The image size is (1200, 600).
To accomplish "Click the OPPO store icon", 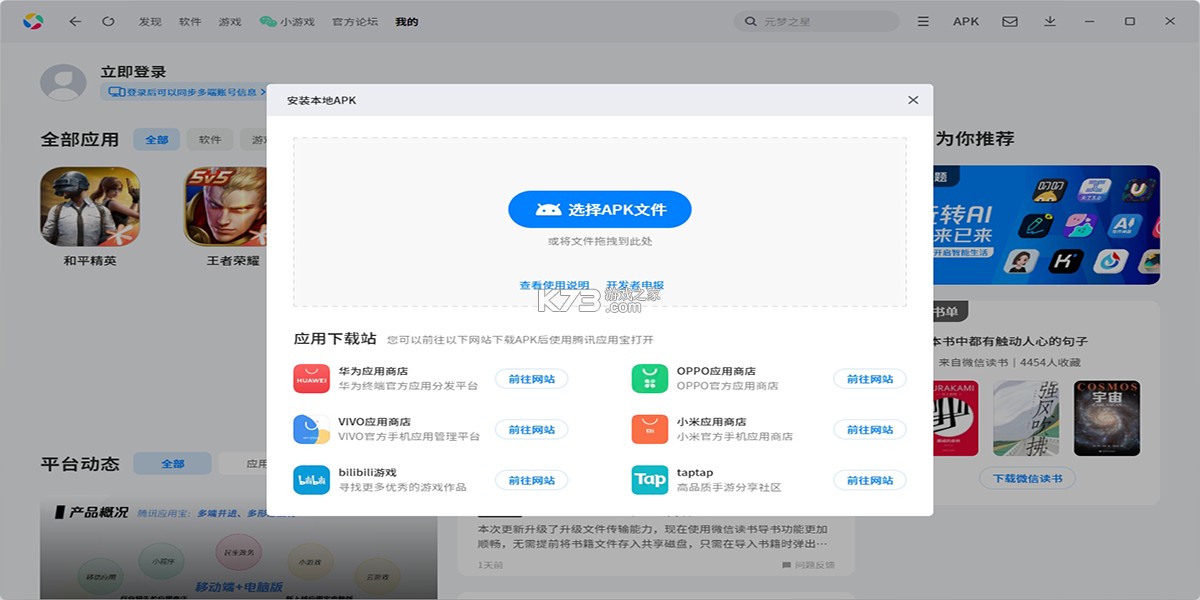I will tap(650, 379).
